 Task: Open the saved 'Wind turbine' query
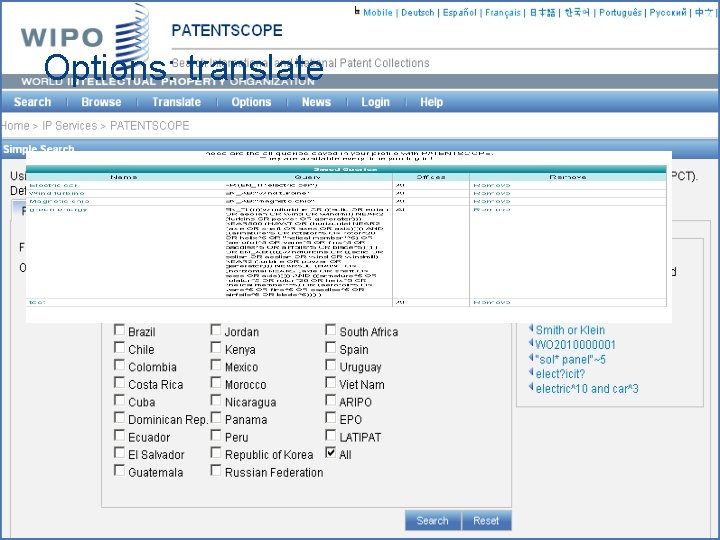pyautogui.click(x=56, y=193)
